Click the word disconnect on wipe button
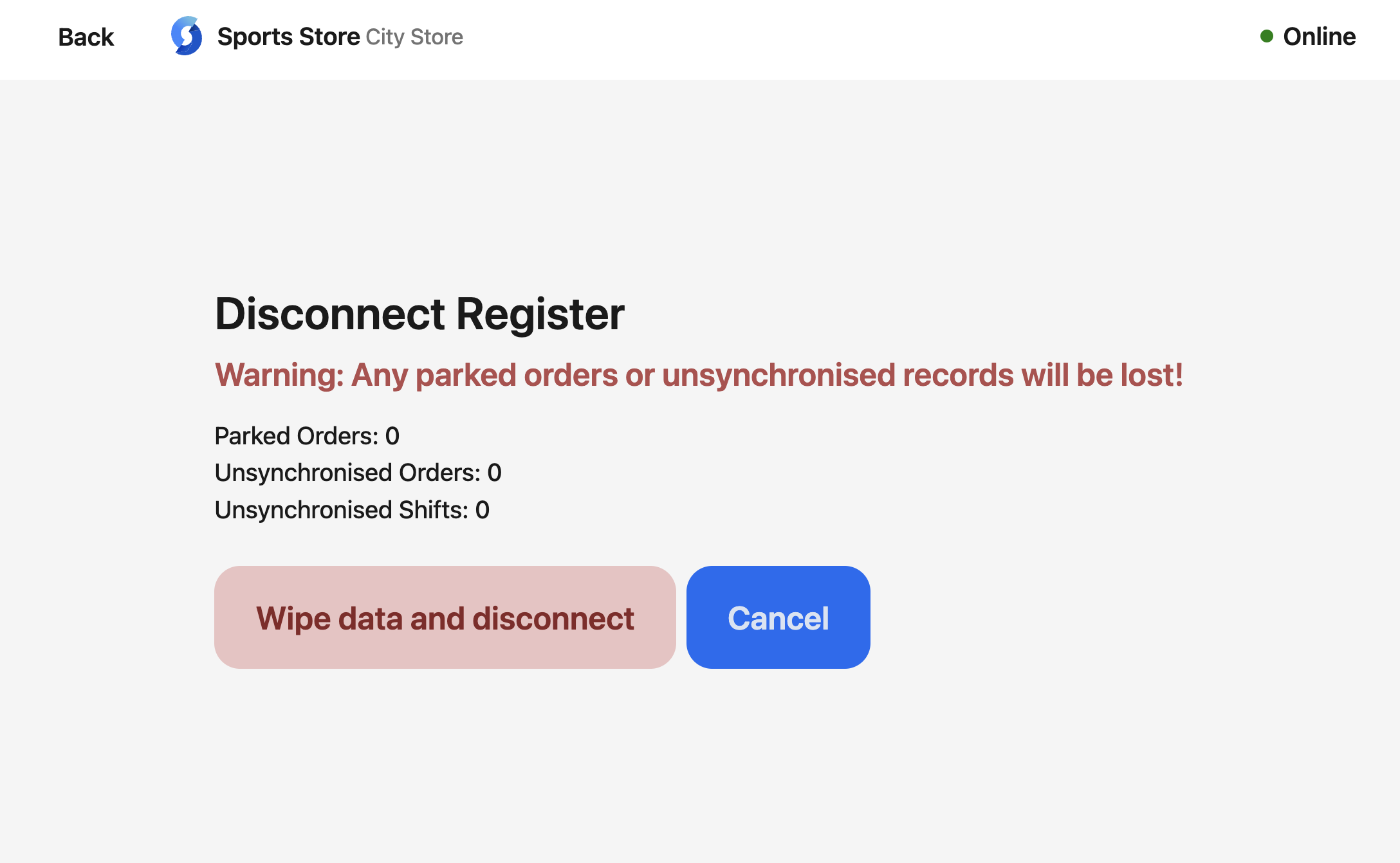This screenshot has width=1400, height=863. coord(553,619)
